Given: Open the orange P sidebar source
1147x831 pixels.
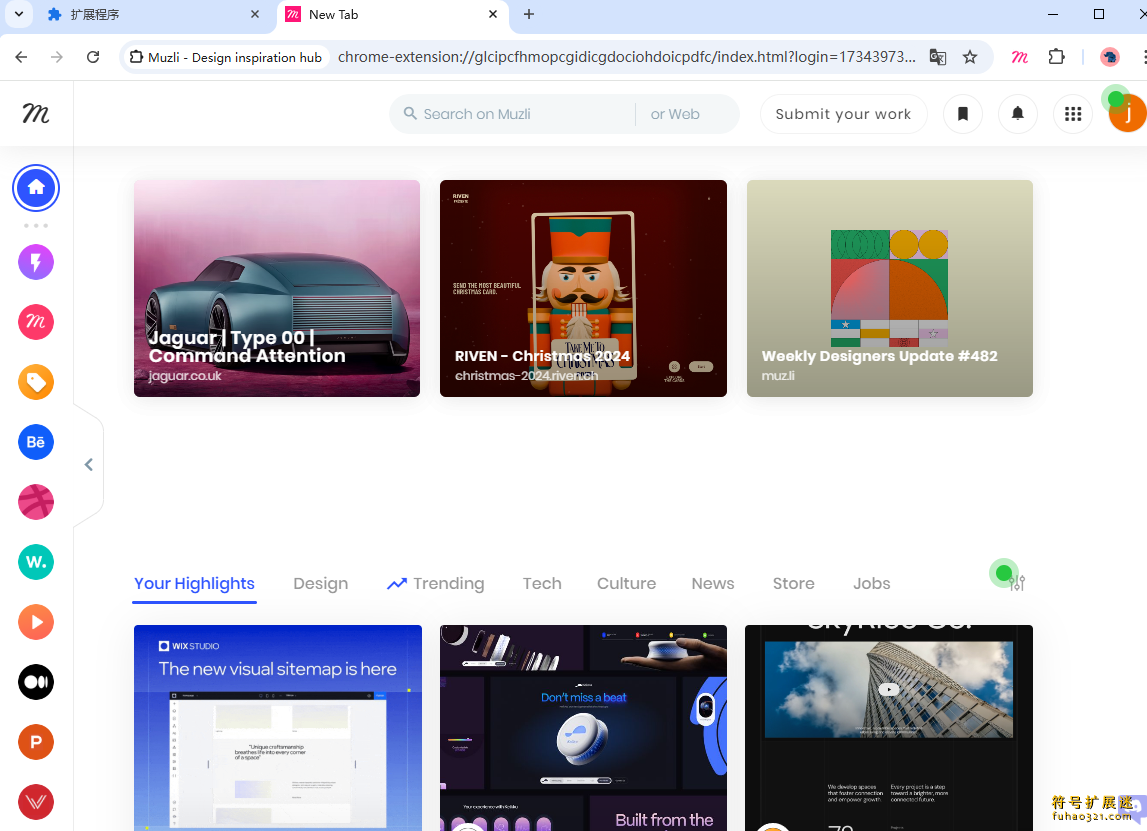Looking at the screenshot, I should tap(36, 742).
